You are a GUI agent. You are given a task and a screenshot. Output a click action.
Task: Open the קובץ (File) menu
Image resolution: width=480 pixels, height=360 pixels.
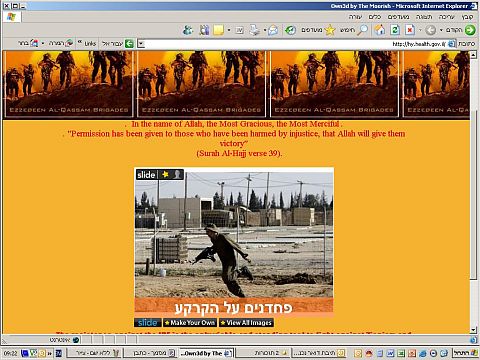[x=467, y=17]
